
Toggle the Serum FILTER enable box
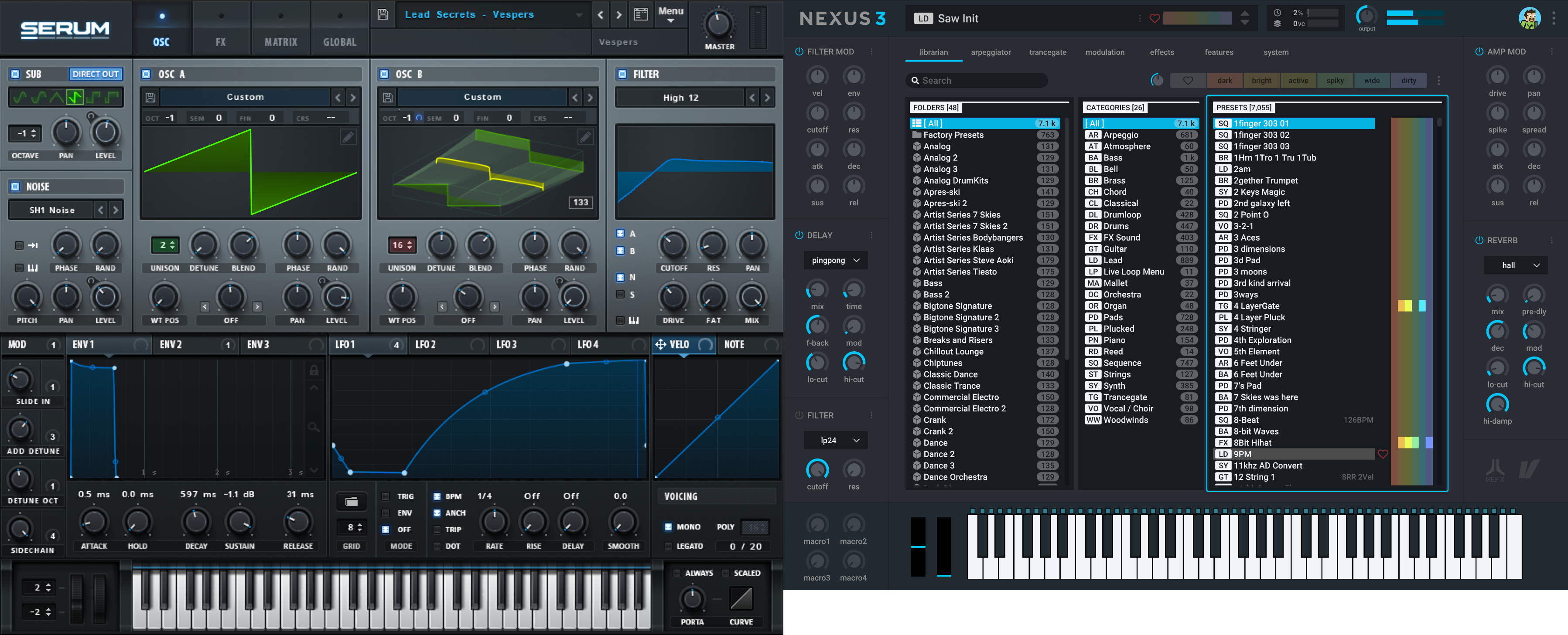[622, 74]
